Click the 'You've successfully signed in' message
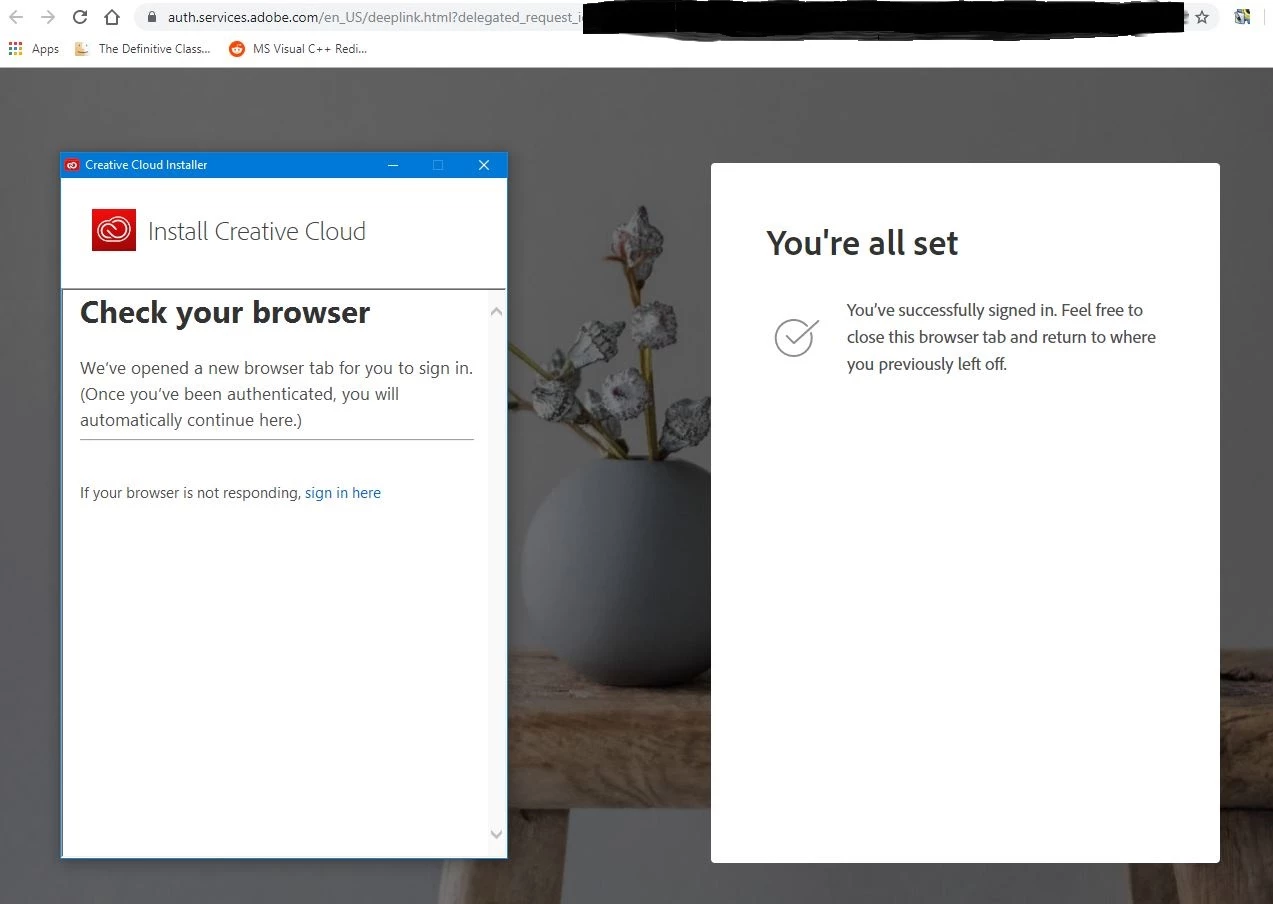This screenshot has width=1273, height=904. click(1001, 337)
